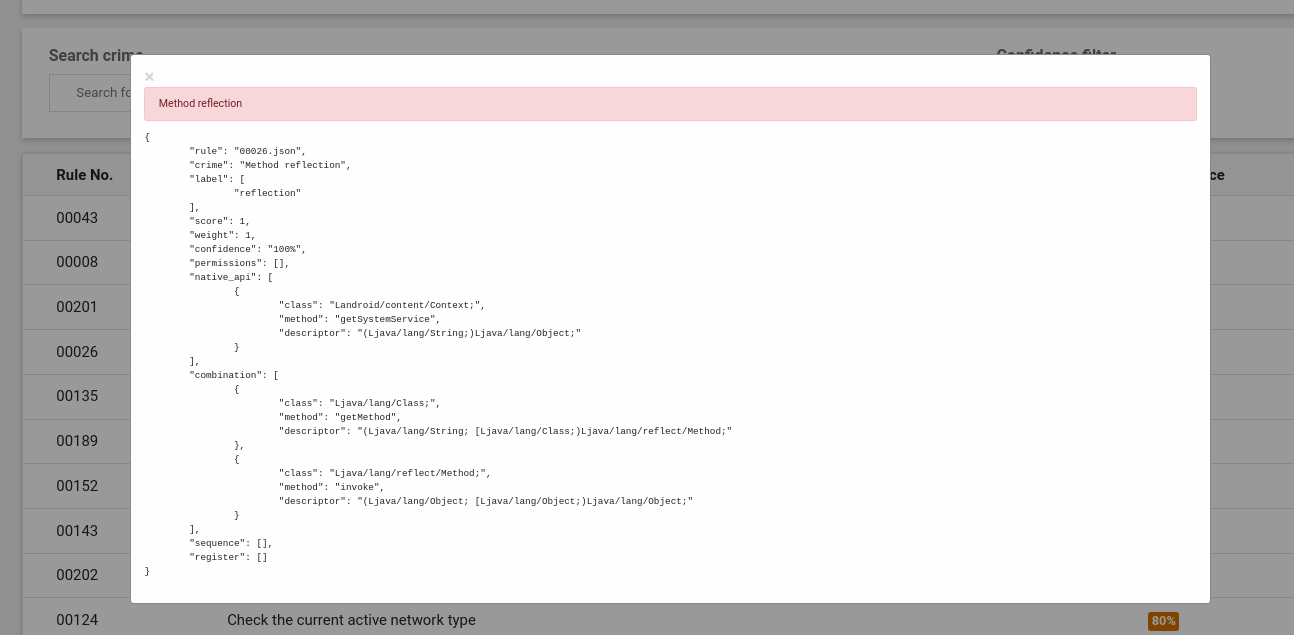The height and width of the screenshot is (635, 1294).
Task: Select rule 00201 in the table
Action: click(77, 307)
